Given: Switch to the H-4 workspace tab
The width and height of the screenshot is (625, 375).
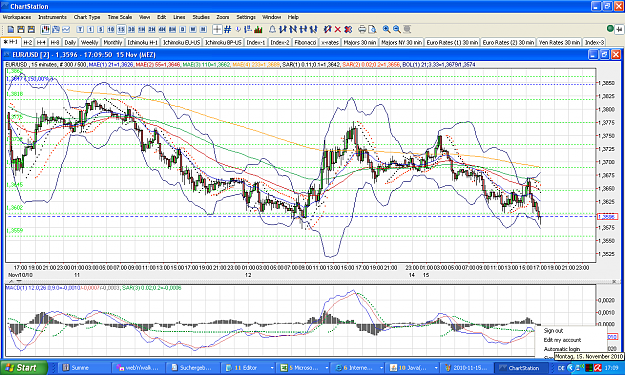Looking at the screenshot, I should pyautogui.click(x=41, y=42).
